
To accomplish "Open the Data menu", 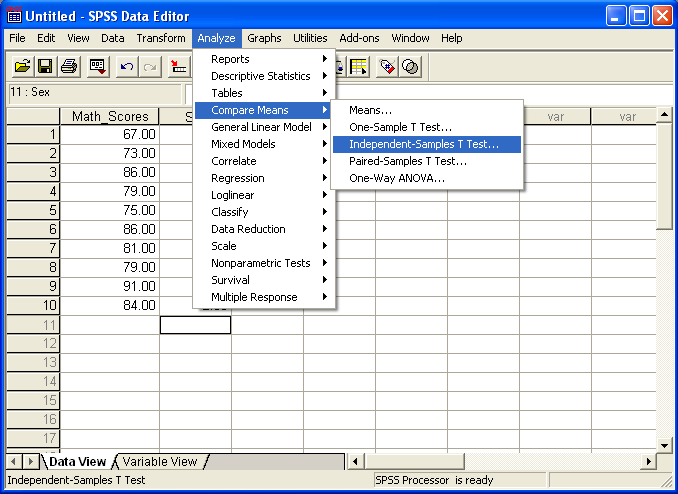I will (113, 38).
